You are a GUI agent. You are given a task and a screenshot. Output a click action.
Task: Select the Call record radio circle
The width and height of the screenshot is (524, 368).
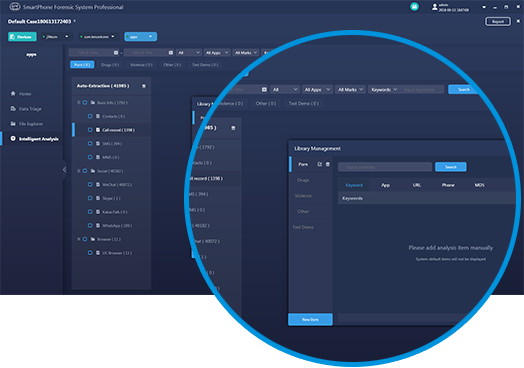click(90, 130)
